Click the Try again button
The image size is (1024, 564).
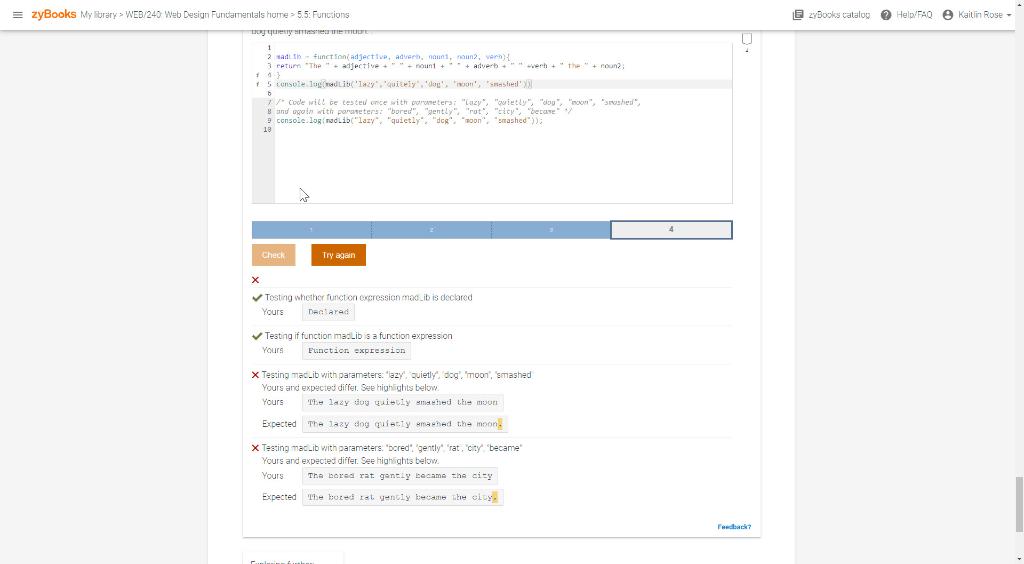pyautogui.click(x=338, y=255)
